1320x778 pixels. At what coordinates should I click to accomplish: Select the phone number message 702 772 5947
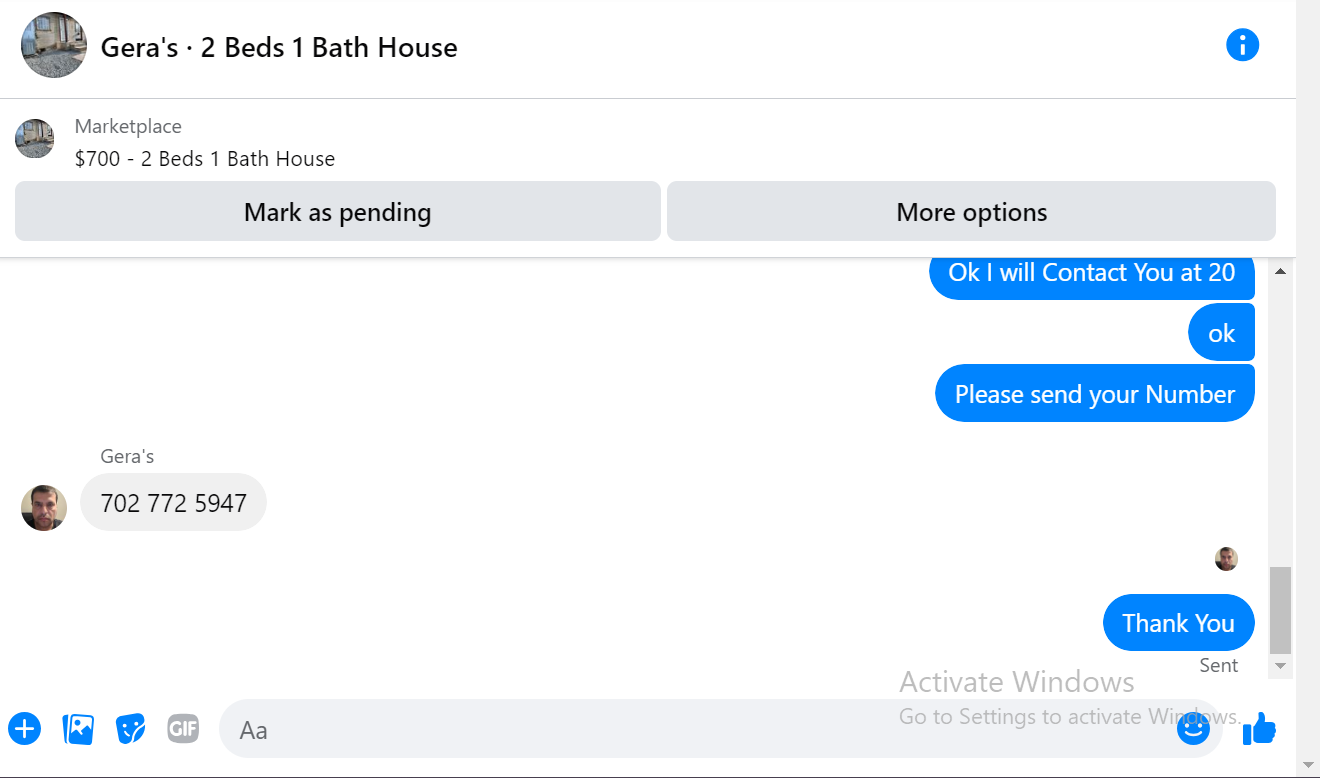tap(173, 502)
